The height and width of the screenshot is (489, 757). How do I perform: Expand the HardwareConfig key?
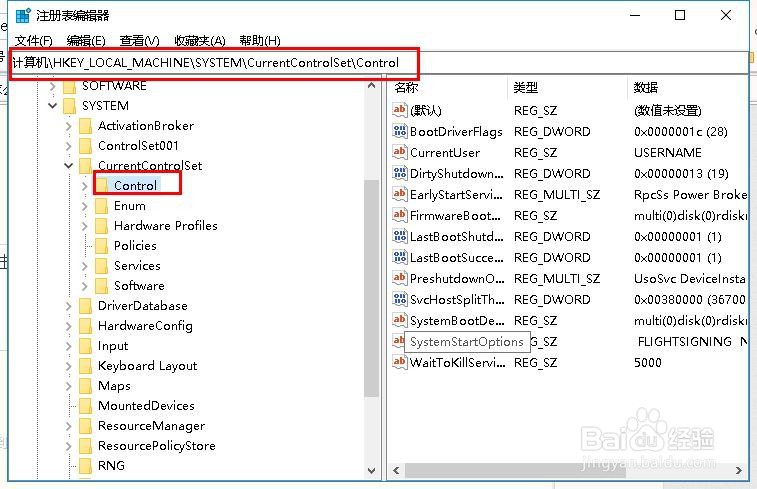pyautogui.click(x=69, y=326)
